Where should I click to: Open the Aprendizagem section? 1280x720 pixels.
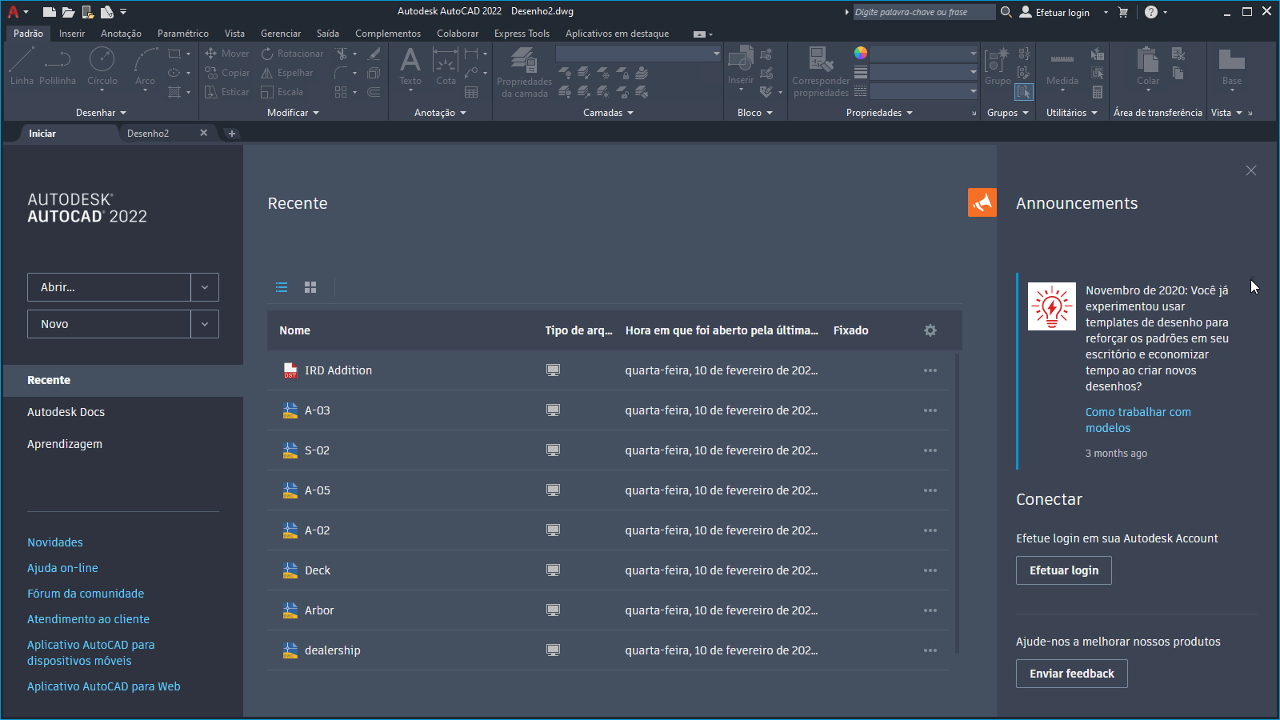click(65, 444)
